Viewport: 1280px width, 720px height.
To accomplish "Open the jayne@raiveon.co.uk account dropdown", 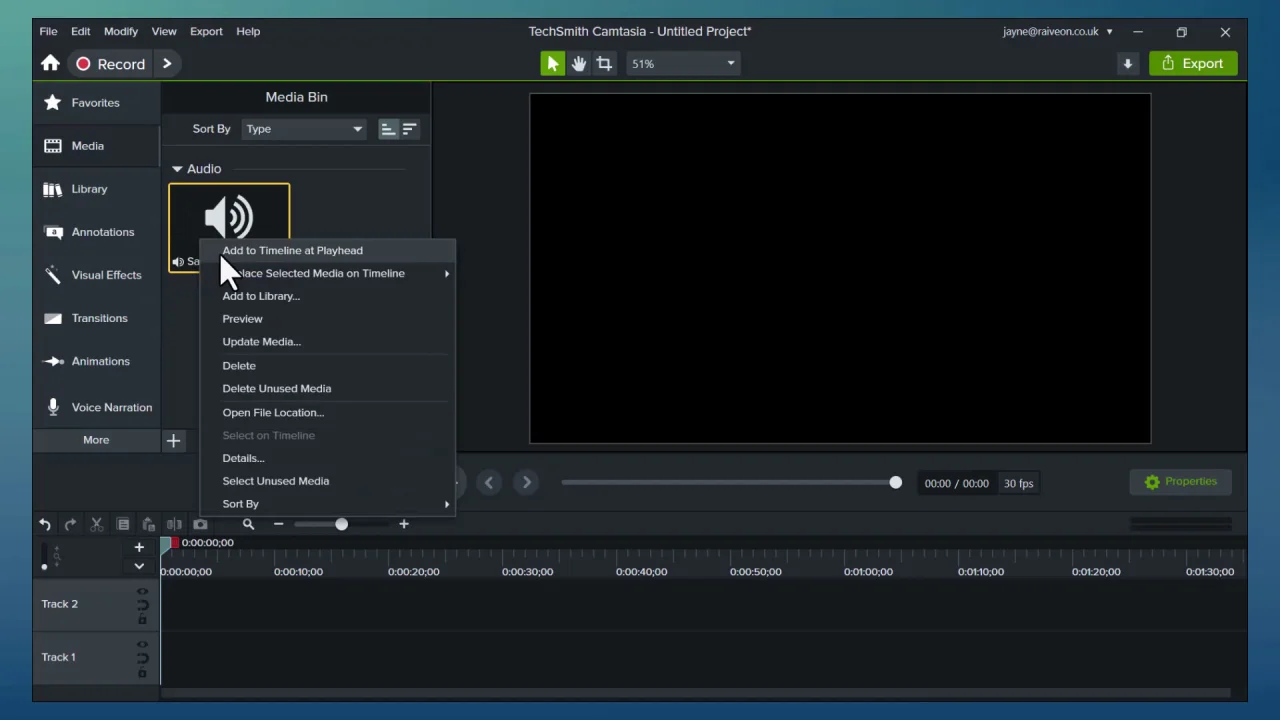I will [1058, 31].
